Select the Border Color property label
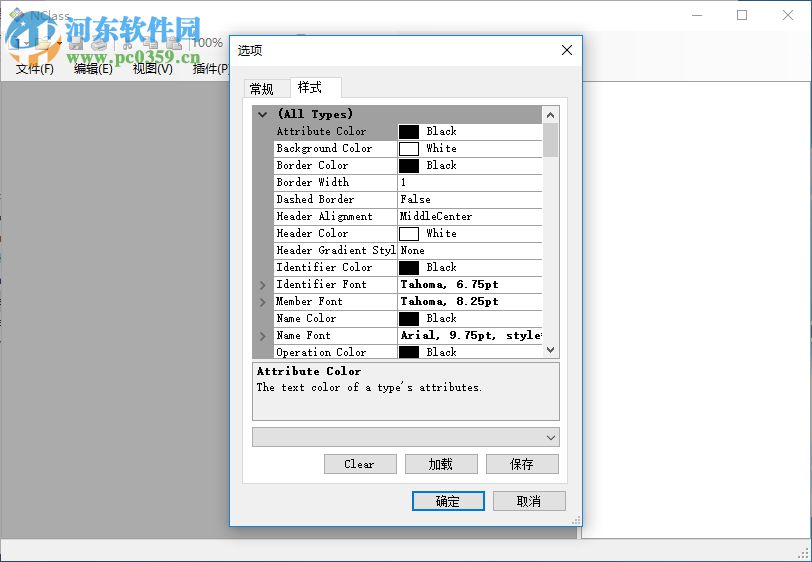Screen dimensions: 812x562 [x=312, y=166]
